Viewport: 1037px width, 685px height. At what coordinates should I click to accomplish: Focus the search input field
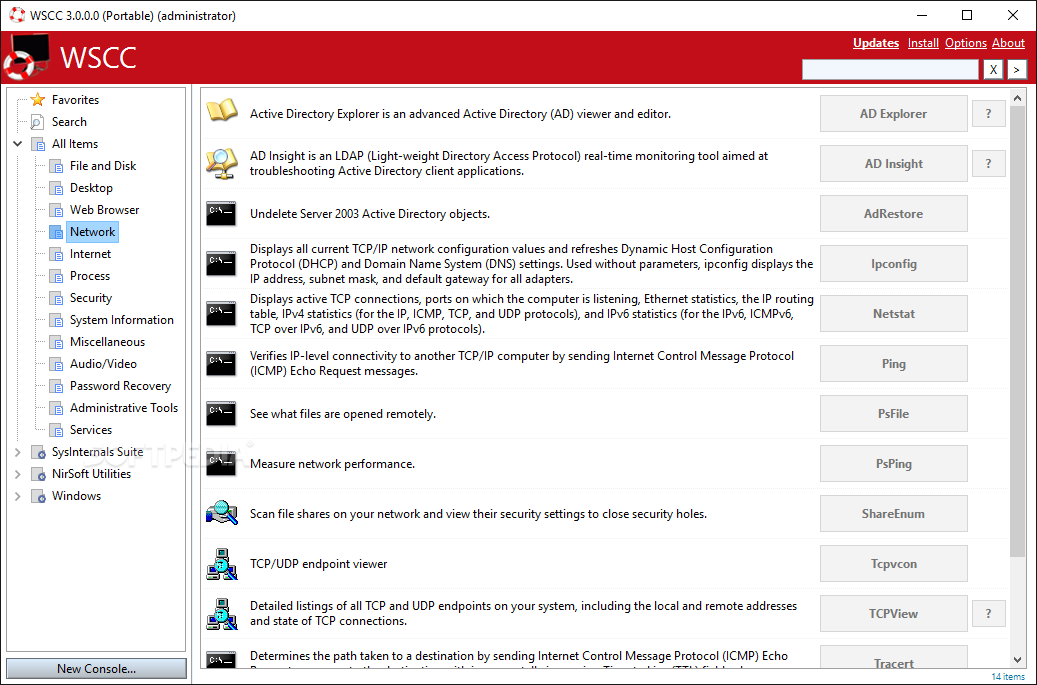pyautogui.click(x=890, y=69)
